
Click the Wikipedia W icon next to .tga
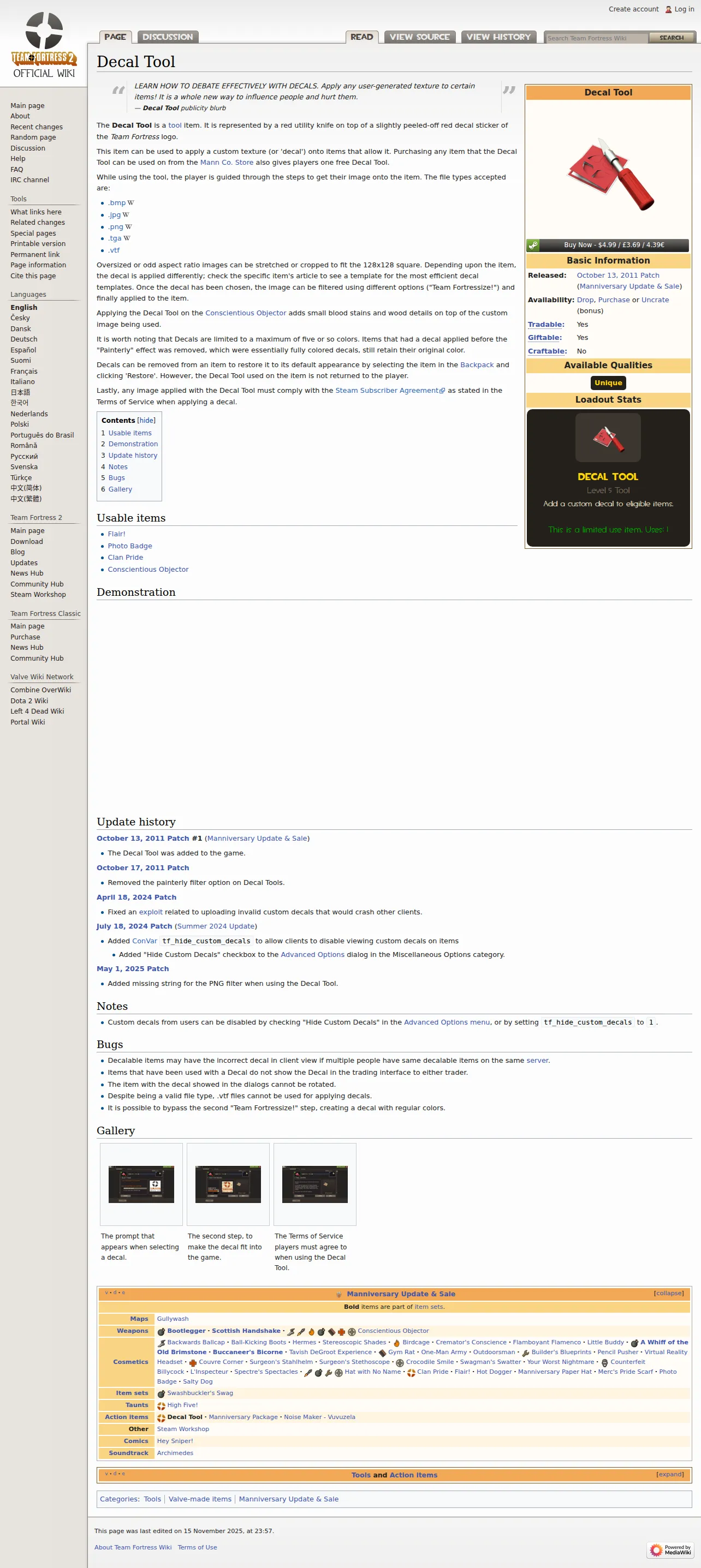click(x=127, y=238)
